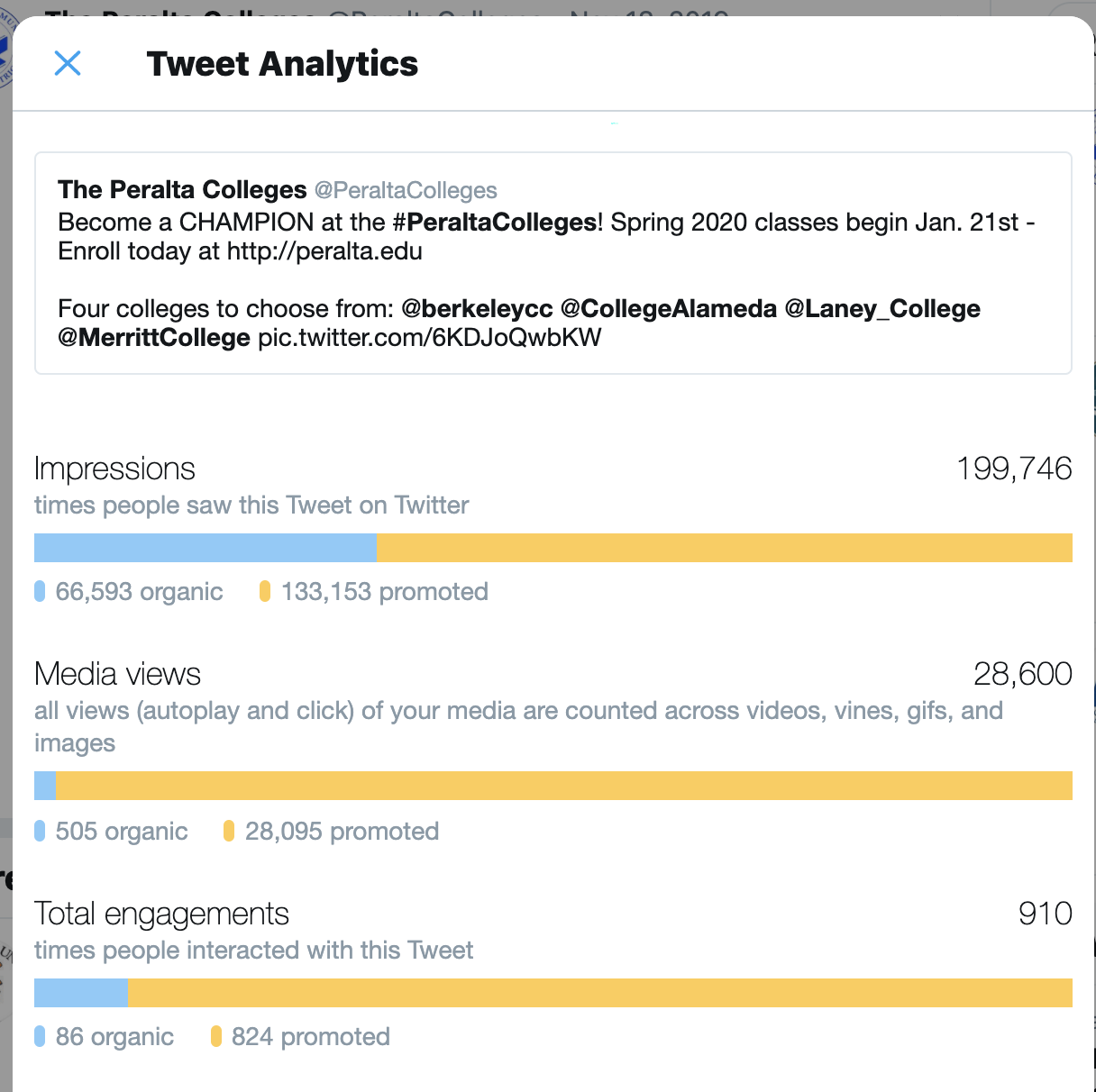Click the blue organic media views segment
Image resolution: width=1096 pixels, height=1092 pixels.
point(45,786)
